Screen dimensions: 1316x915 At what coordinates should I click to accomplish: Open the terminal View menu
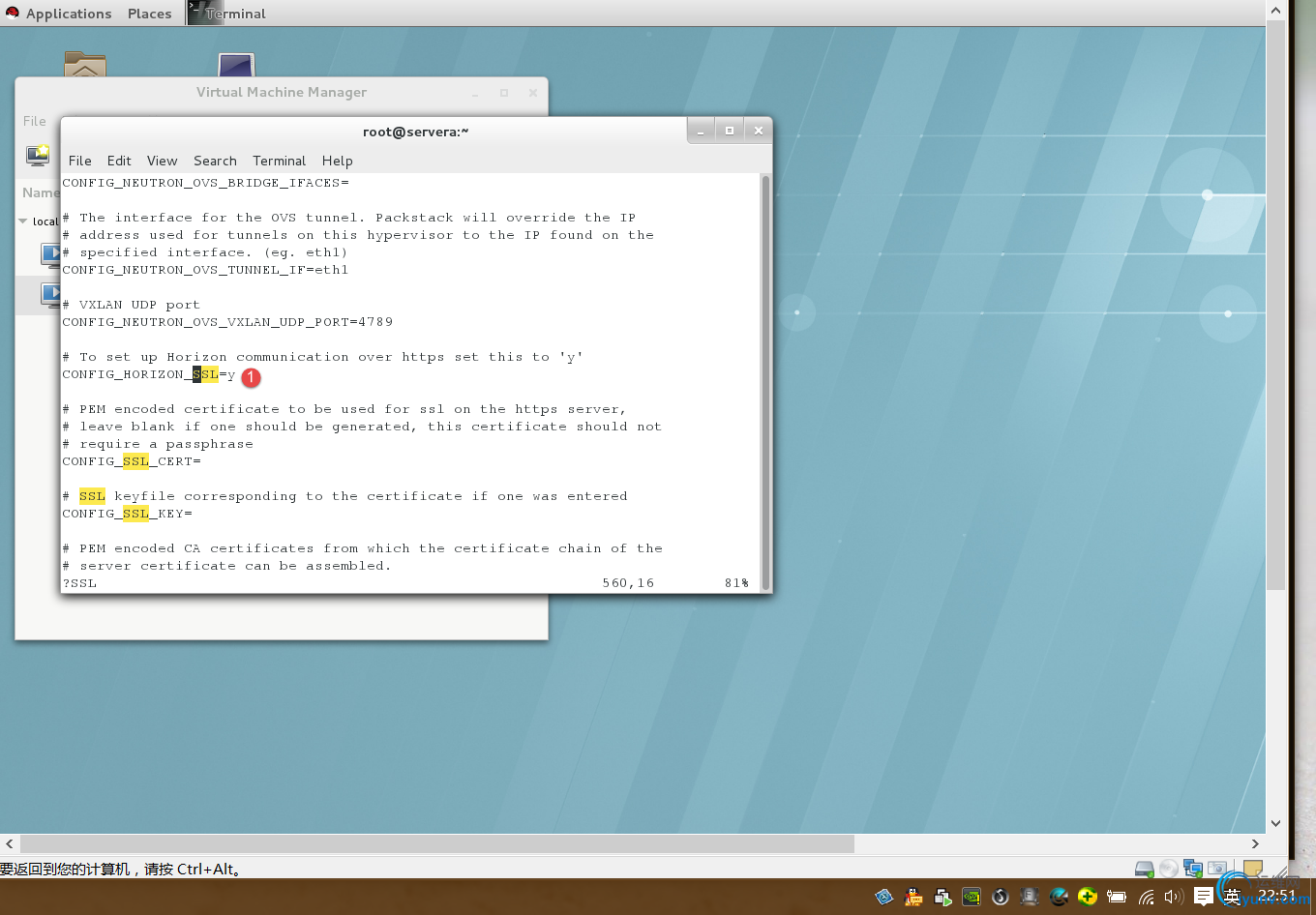(x=162, y=161)
